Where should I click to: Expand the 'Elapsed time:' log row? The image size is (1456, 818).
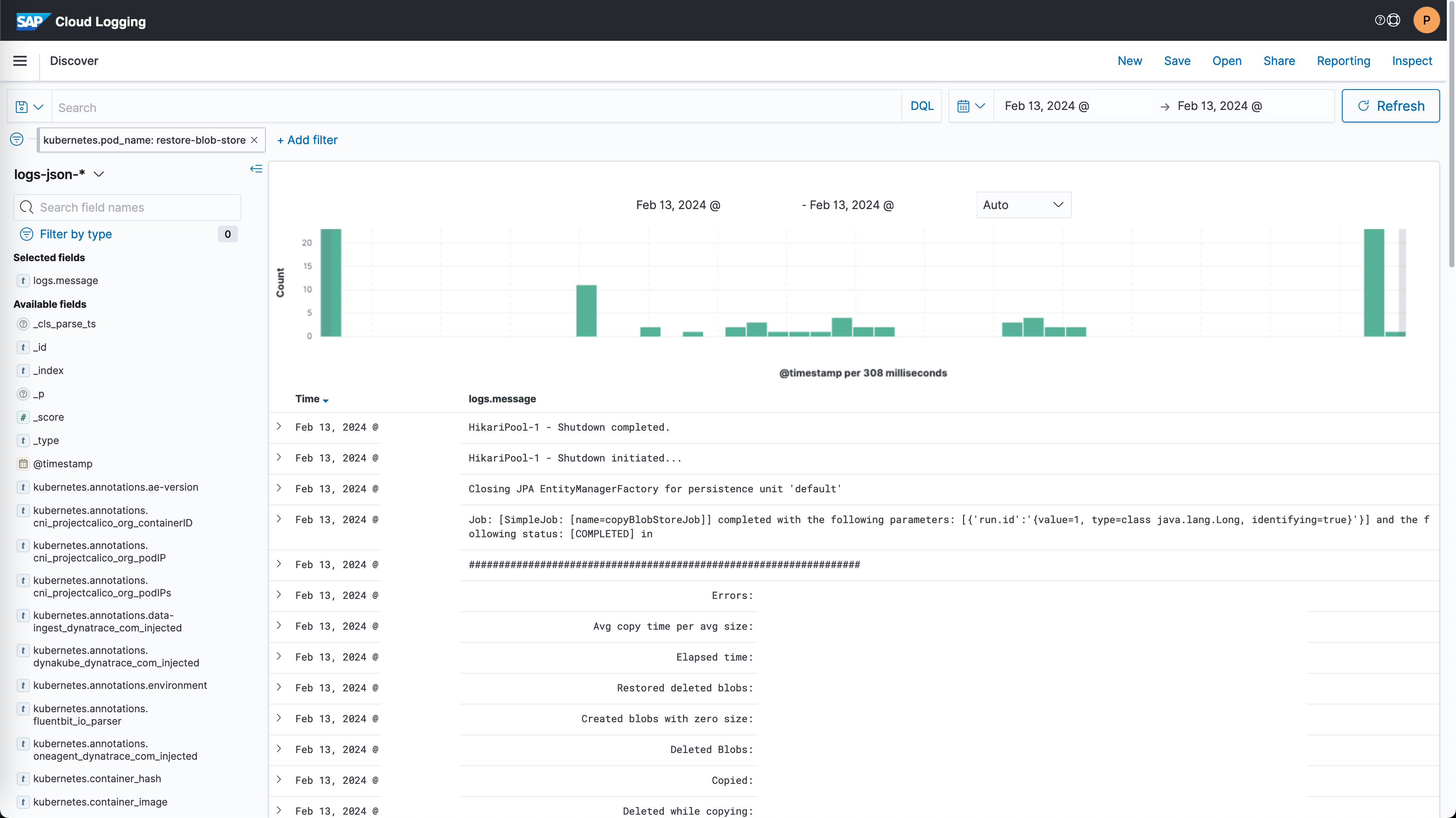[x=279, y=656]
